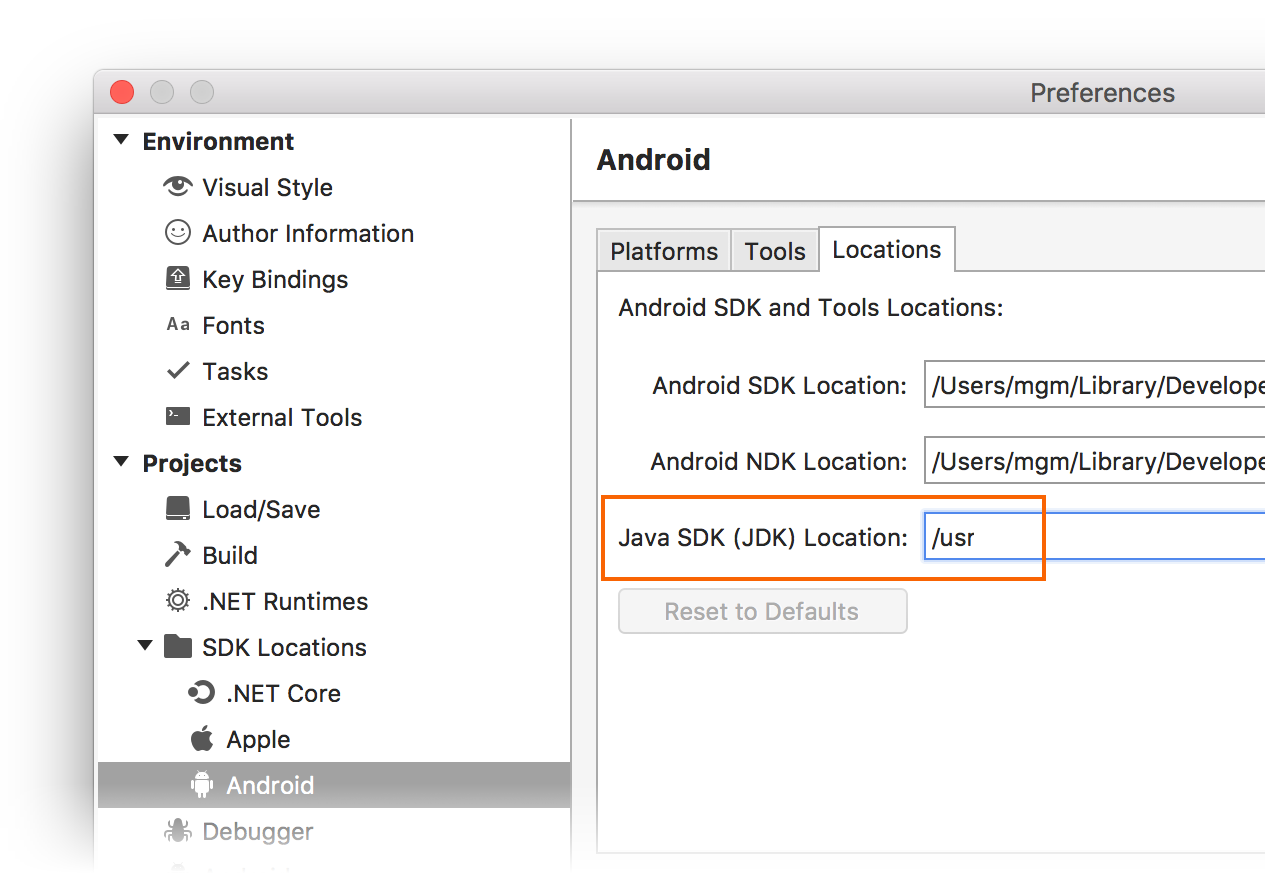Open Debugger settings via bug icon
1265x878 pixels.
[x=178, y=831]
